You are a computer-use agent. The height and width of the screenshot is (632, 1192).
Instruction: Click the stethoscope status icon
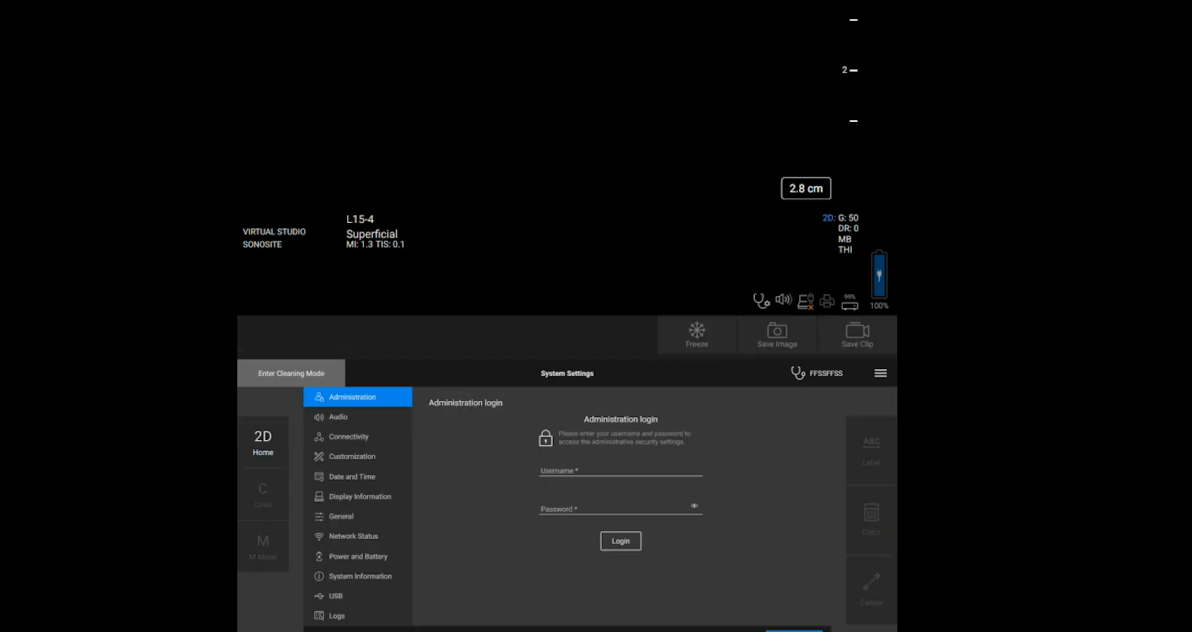759,300
